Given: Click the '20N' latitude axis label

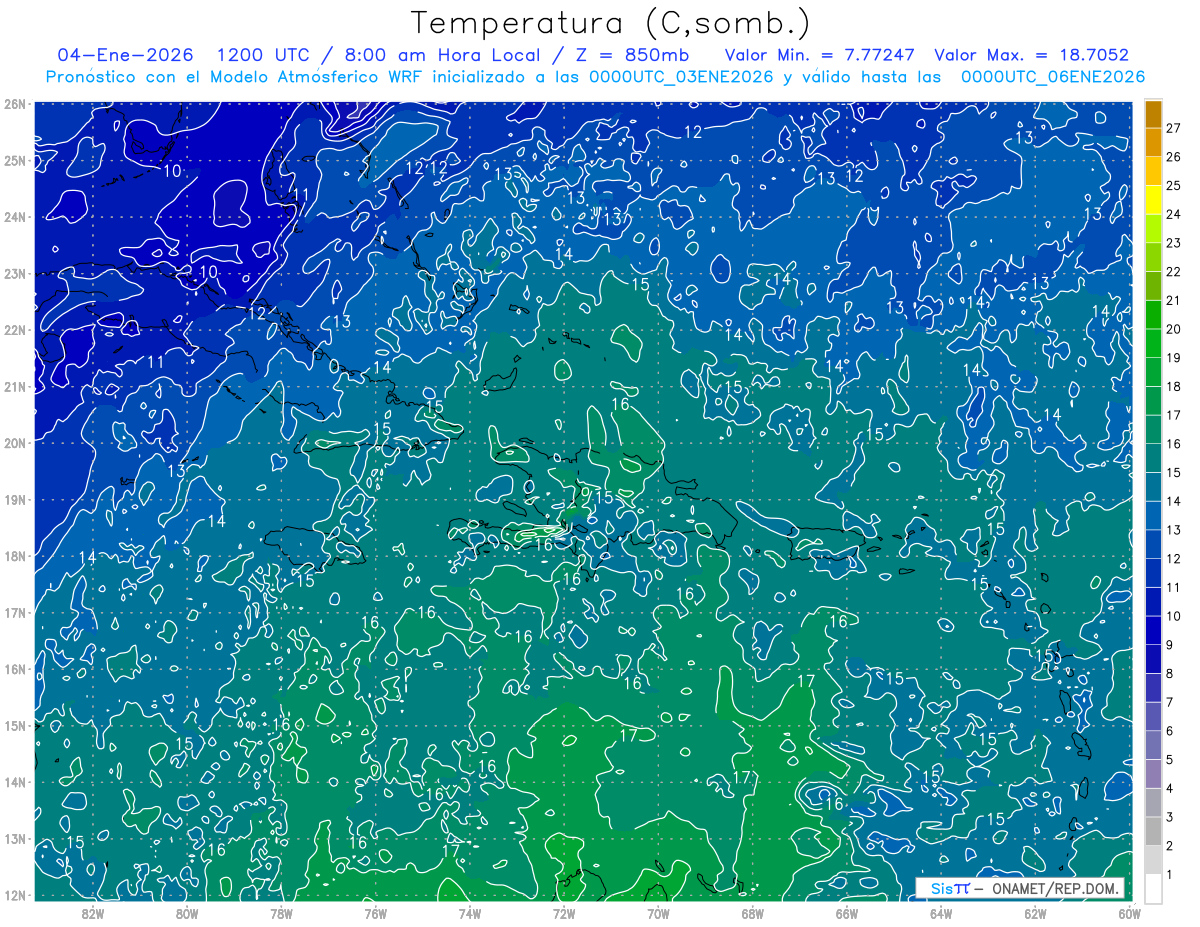Looking at the screenshot, I should click(14, 443).
